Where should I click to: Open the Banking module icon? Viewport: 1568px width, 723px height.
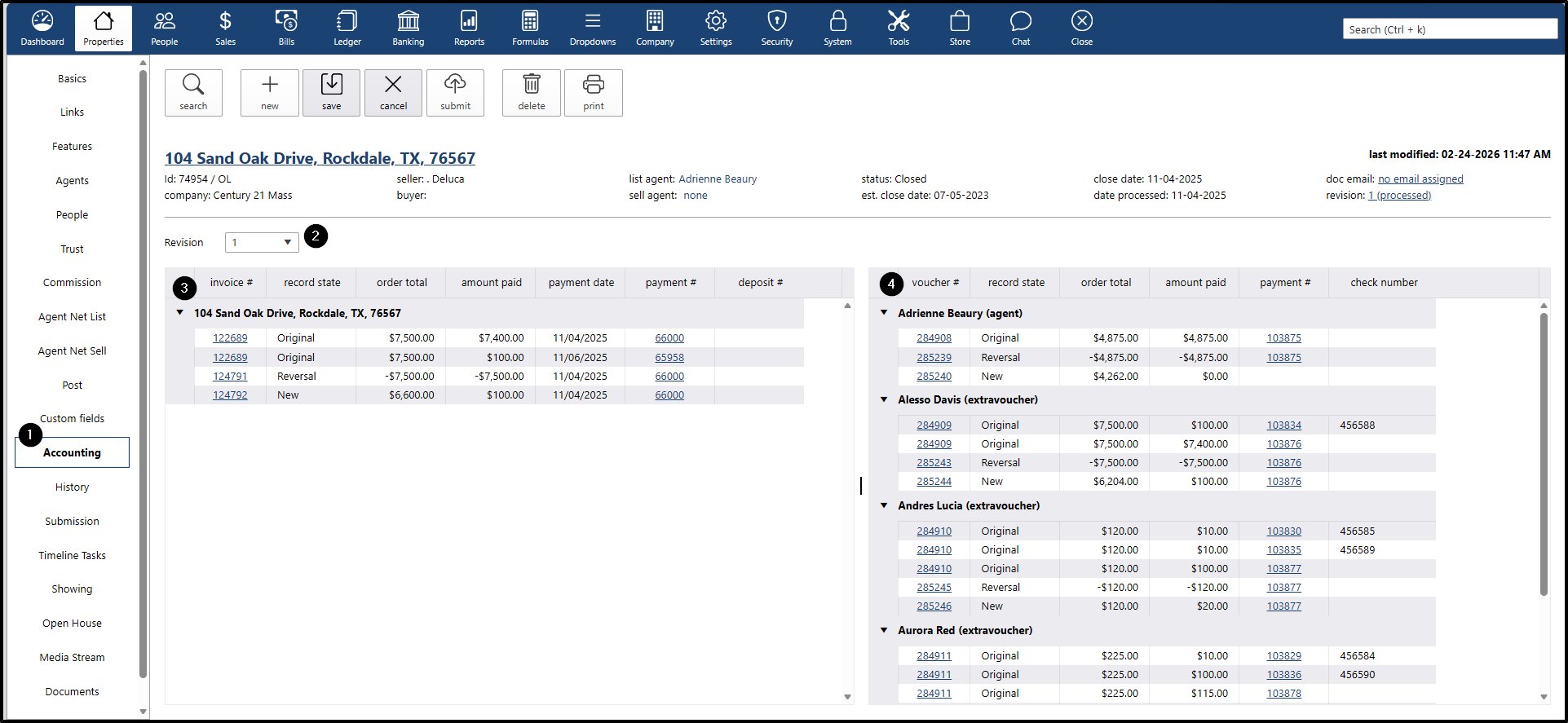click(408, 28)
